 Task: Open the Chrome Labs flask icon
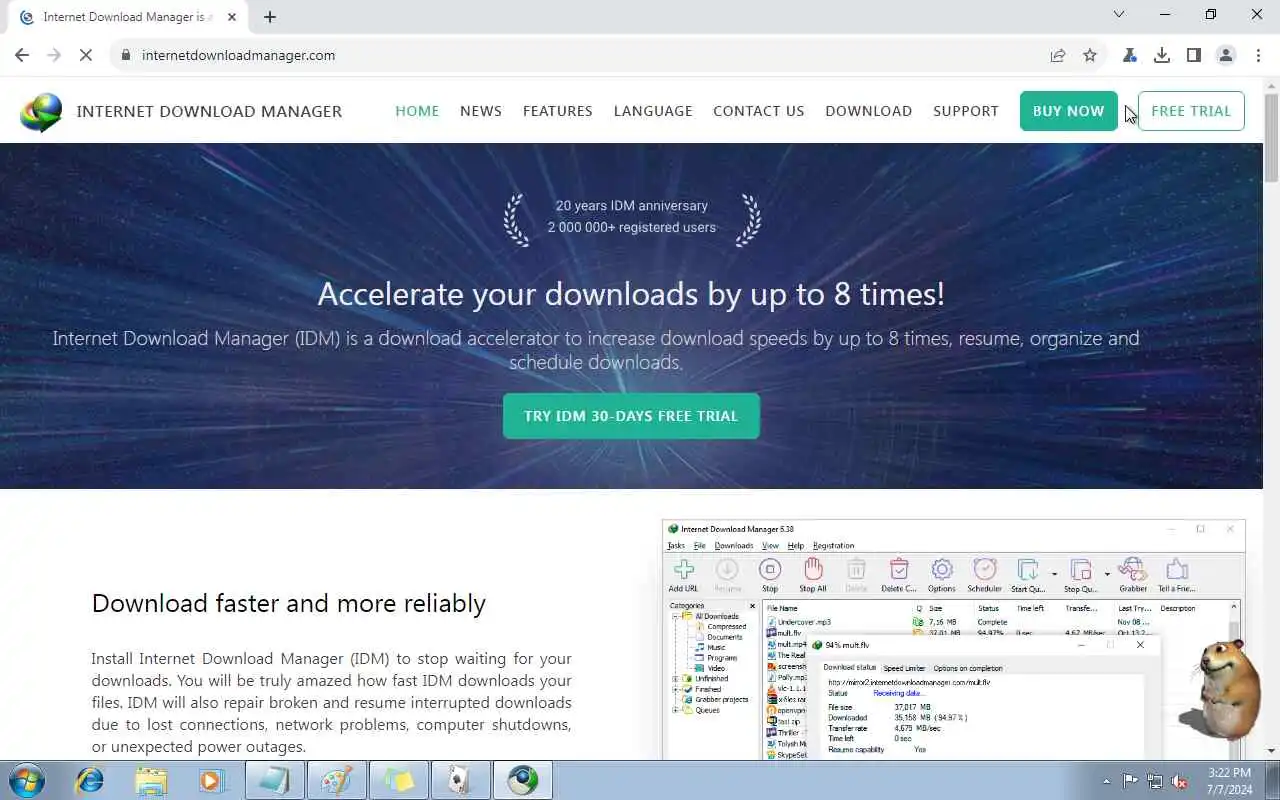click(1130, 55)
